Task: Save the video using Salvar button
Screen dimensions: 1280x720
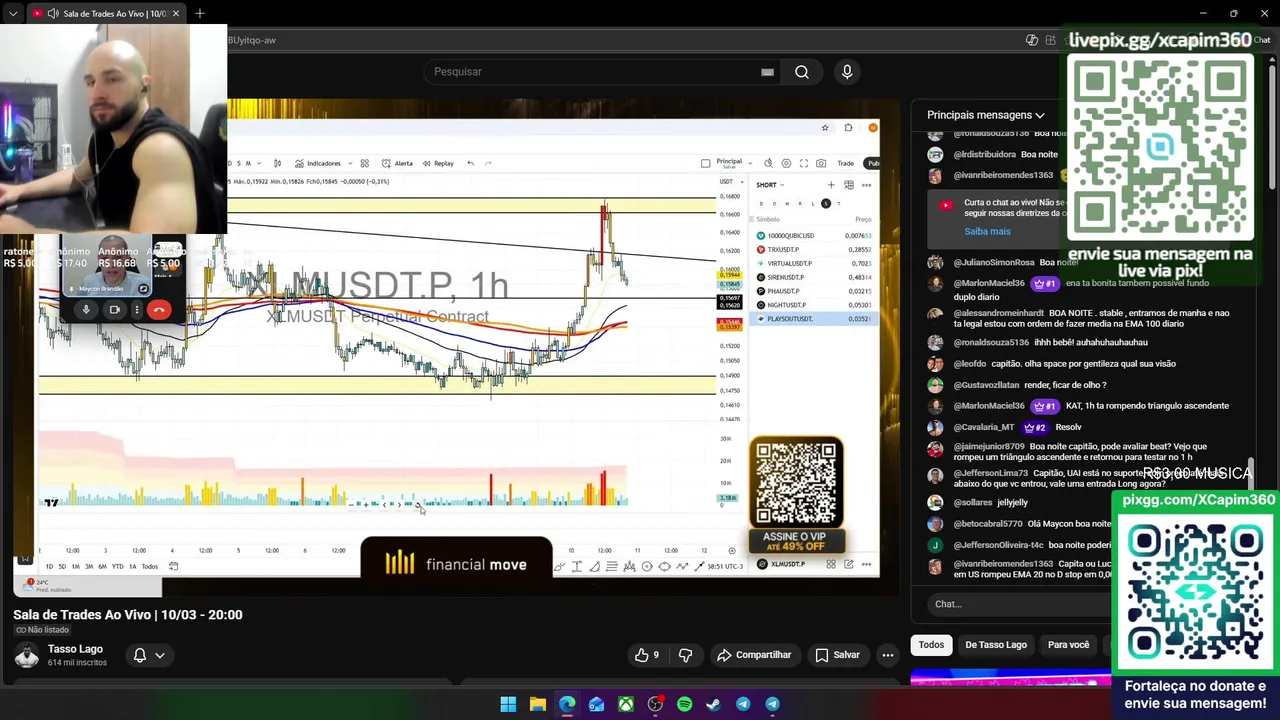Action: (x=837, y=655)
